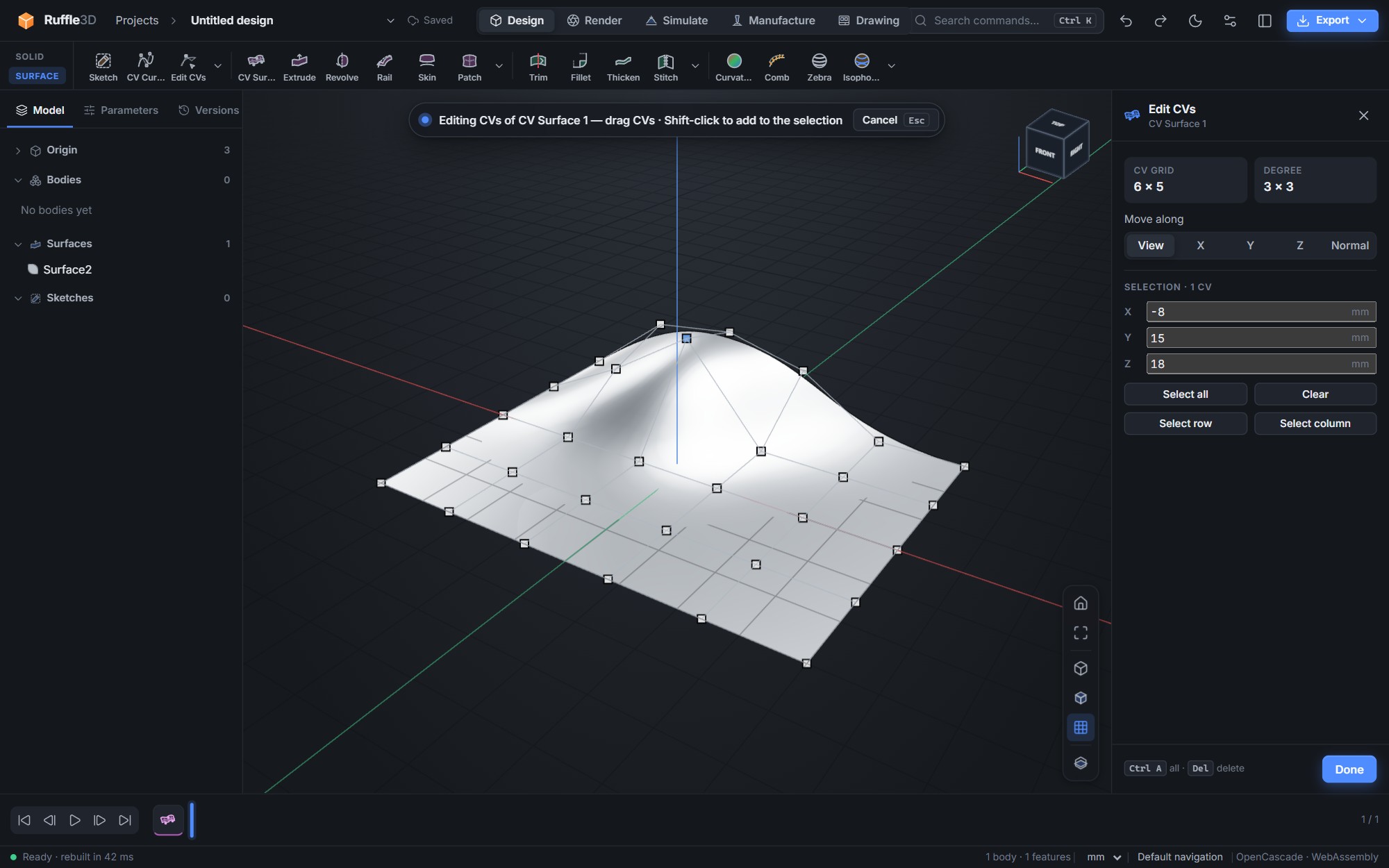
Task: Click the Select row button
Action: pyautogui.click(x=1185, y=424)
